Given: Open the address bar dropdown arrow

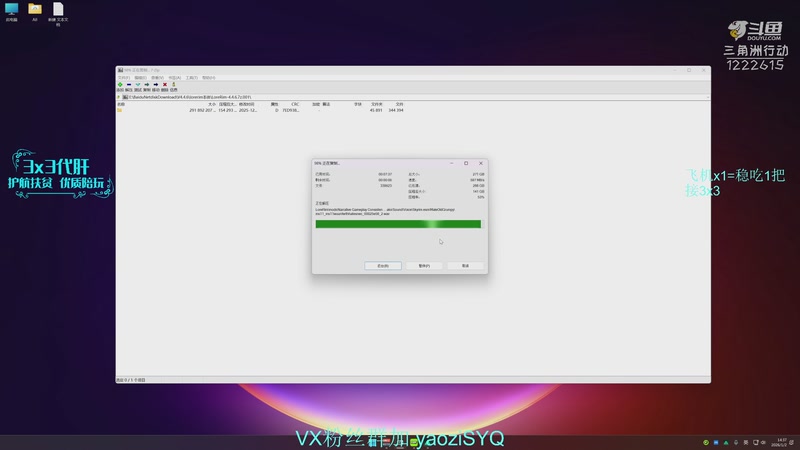Looking at the screenshot, I should coord(707,97).
